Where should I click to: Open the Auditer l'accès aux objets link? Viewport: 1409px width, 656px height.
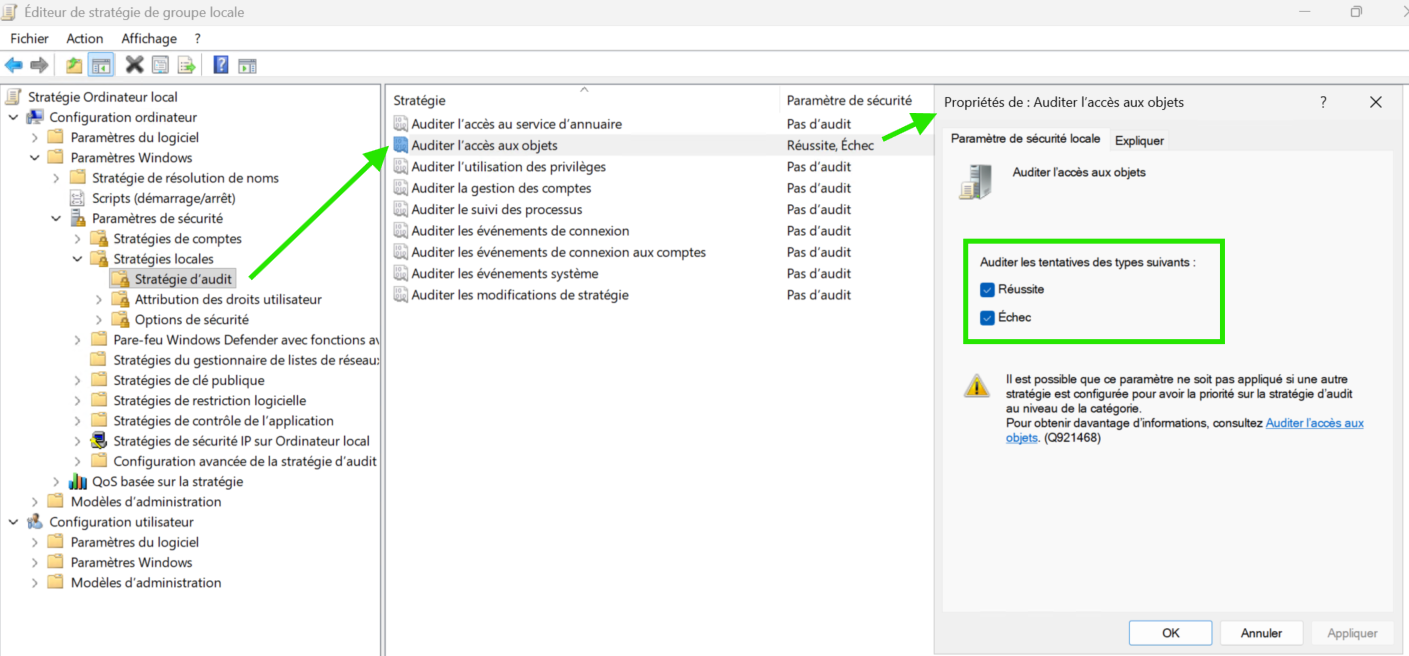pos(1314,423)
